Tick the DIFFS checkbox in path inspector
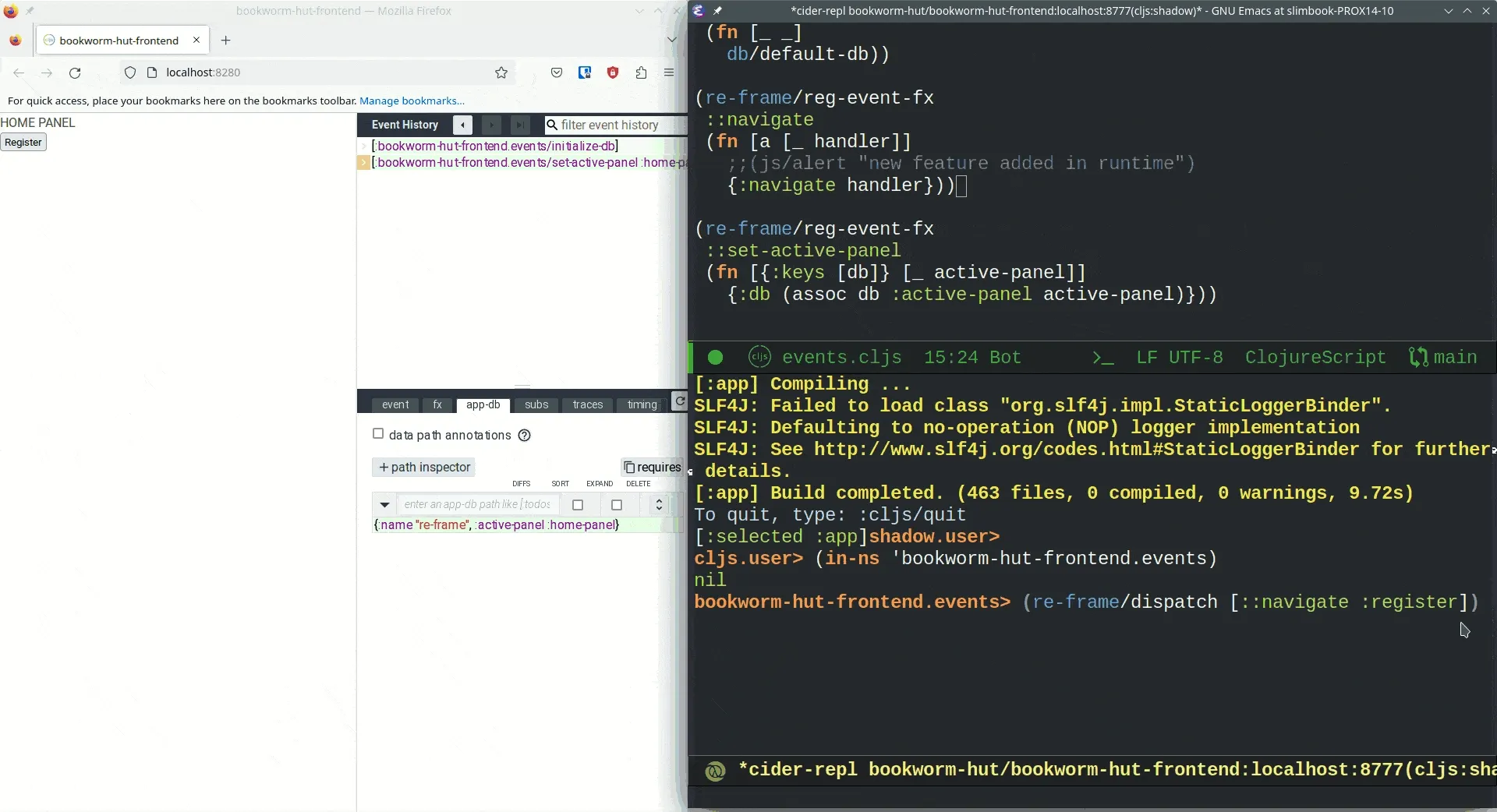1497x812 pixels. (x=578, y=505)
